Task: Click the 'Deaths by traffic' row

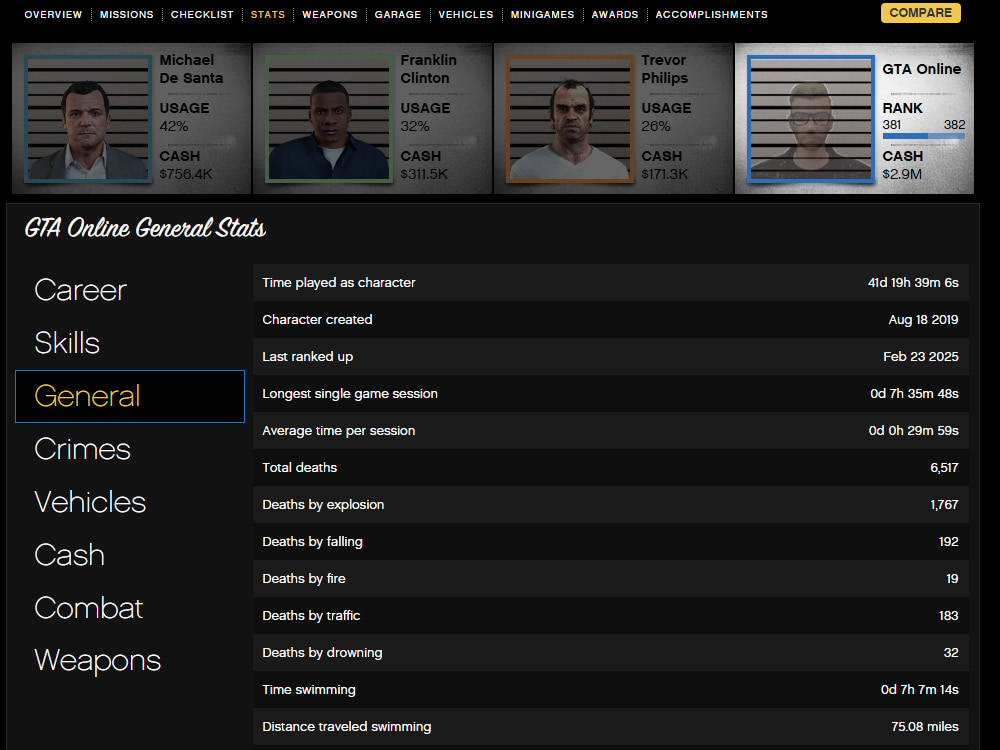Action: [611, 615]
